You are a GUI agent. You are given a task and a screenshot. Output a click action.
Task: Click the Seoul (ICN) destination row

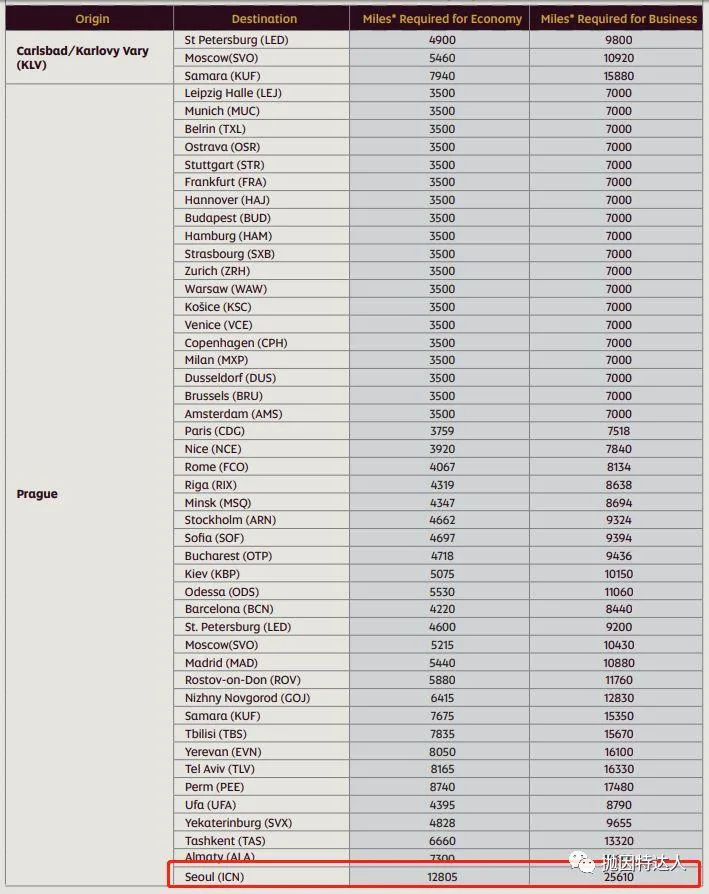pyautogui.click(x=214, y=877)
